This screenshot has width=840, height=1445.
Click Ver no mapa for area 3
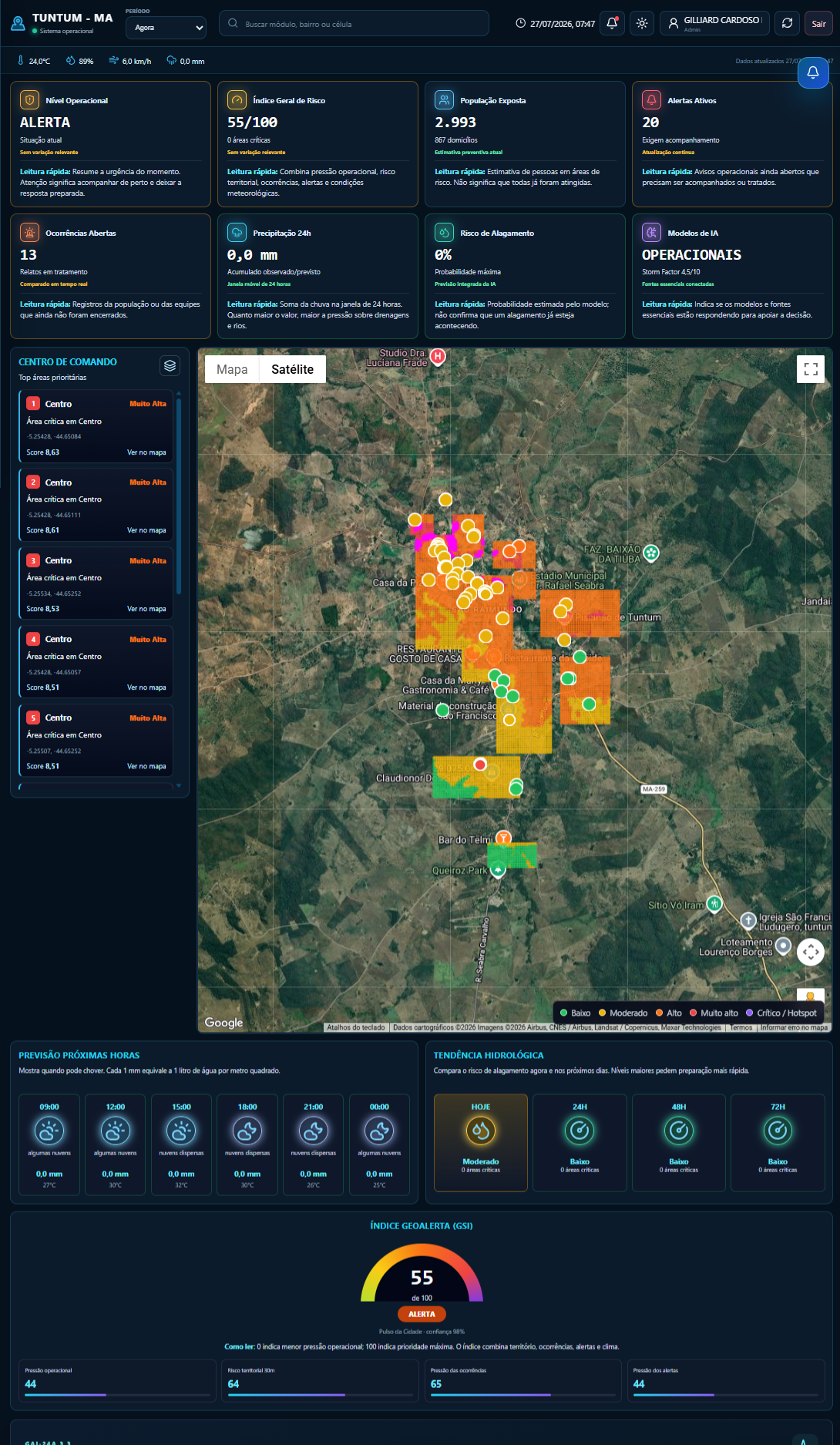click(x=146, y=609)
